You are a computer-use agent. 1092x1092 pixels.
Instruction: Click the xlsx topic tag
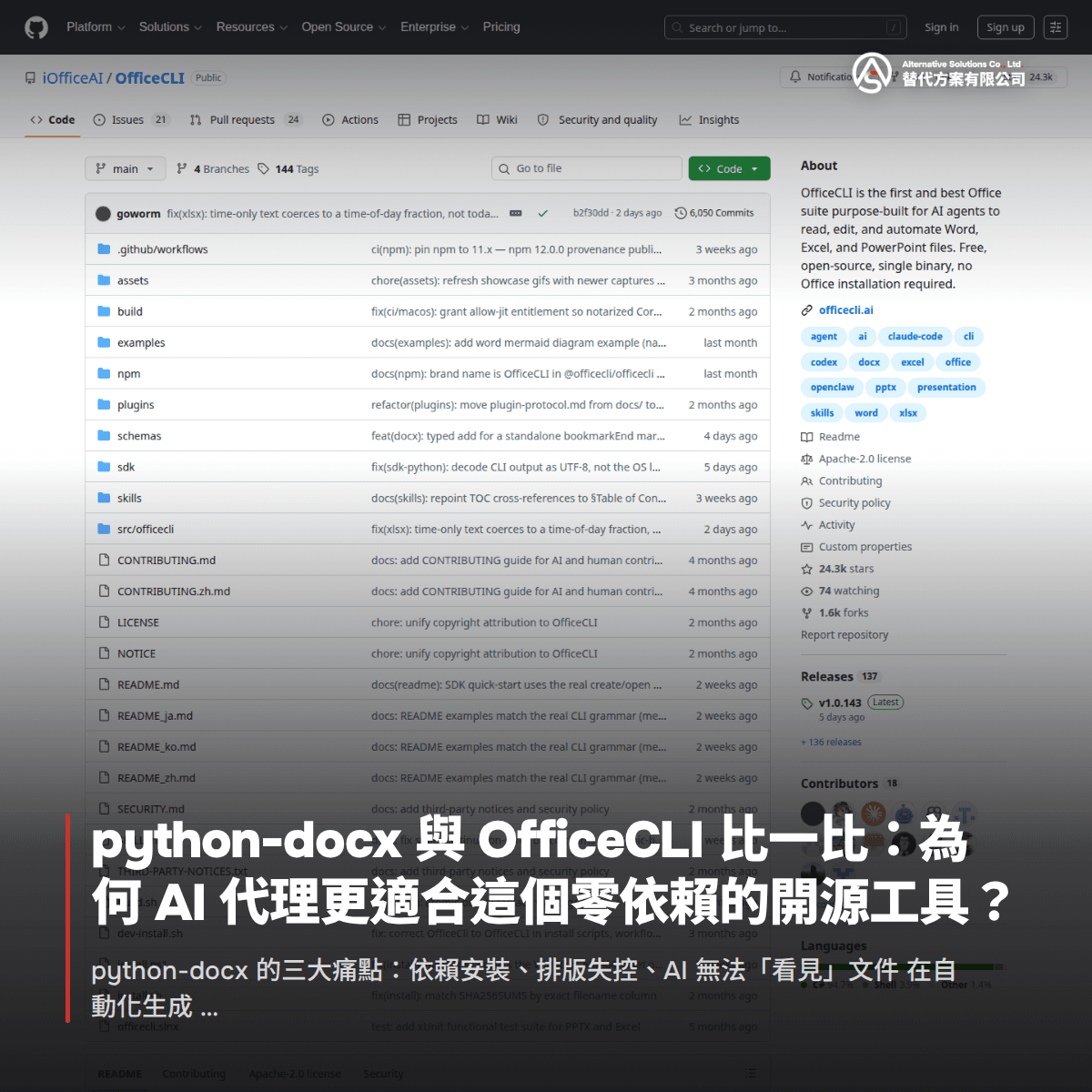[908, 413]
